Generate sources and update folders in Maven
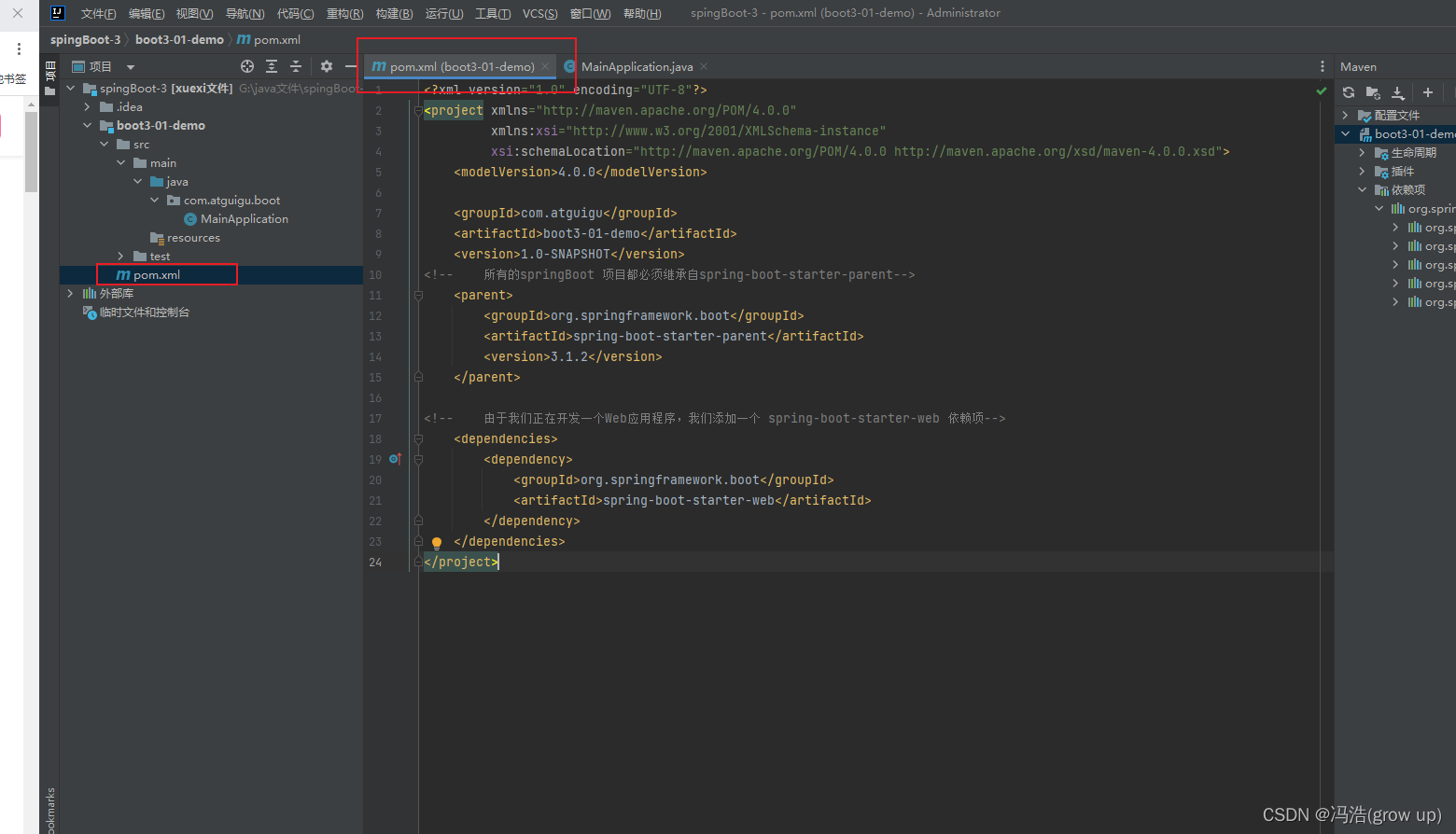The image size is (1456, 834). point(1373,92)
